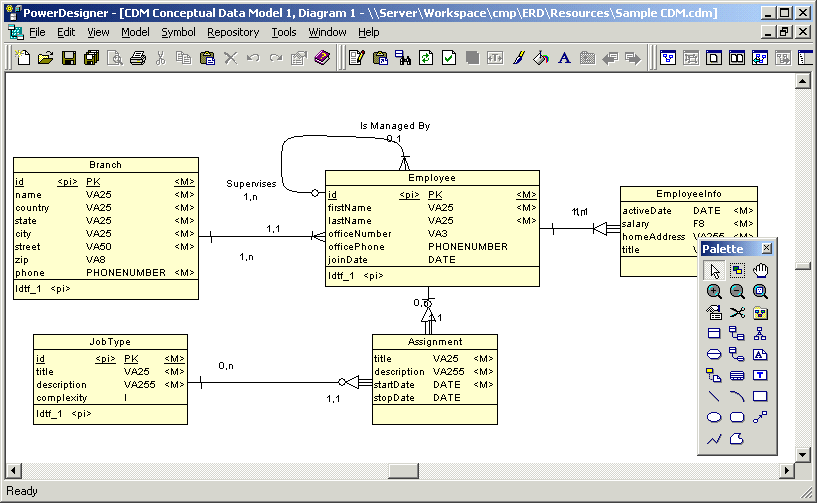Click the Zoom Out palette tool
817x503 pixels.
(x=737, y=291)
